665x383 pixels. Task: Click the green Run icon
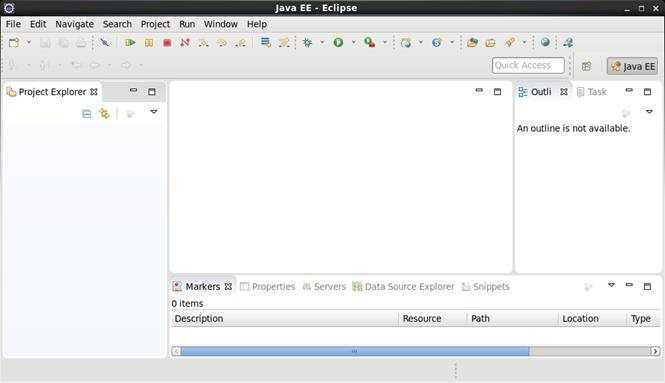tap(338, 42)
